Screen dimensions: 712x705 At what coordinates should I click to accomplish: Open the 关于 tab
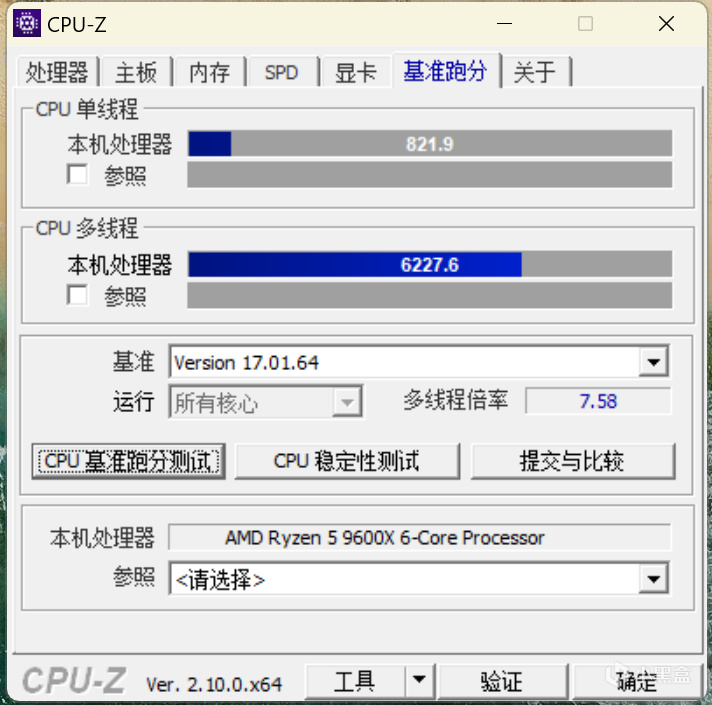(x=535, y=72)
